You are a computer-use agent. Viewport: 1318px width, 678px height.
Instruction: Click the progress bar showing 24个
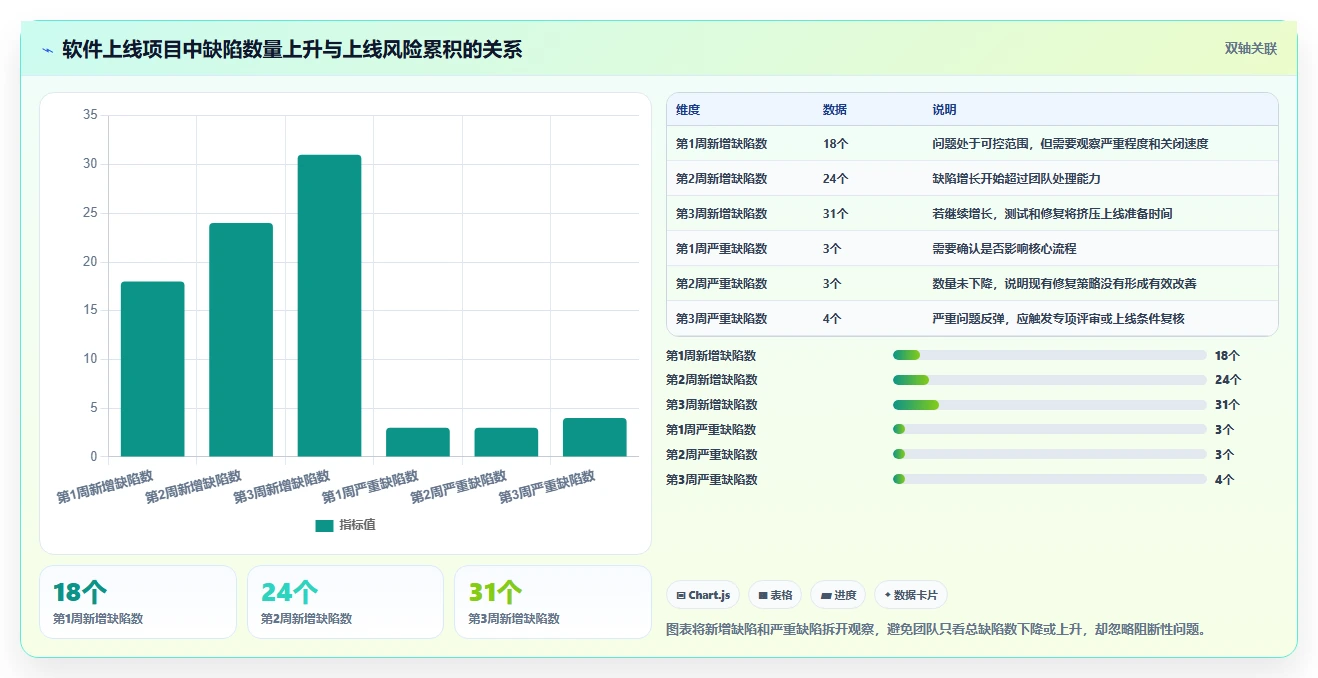1050,380
